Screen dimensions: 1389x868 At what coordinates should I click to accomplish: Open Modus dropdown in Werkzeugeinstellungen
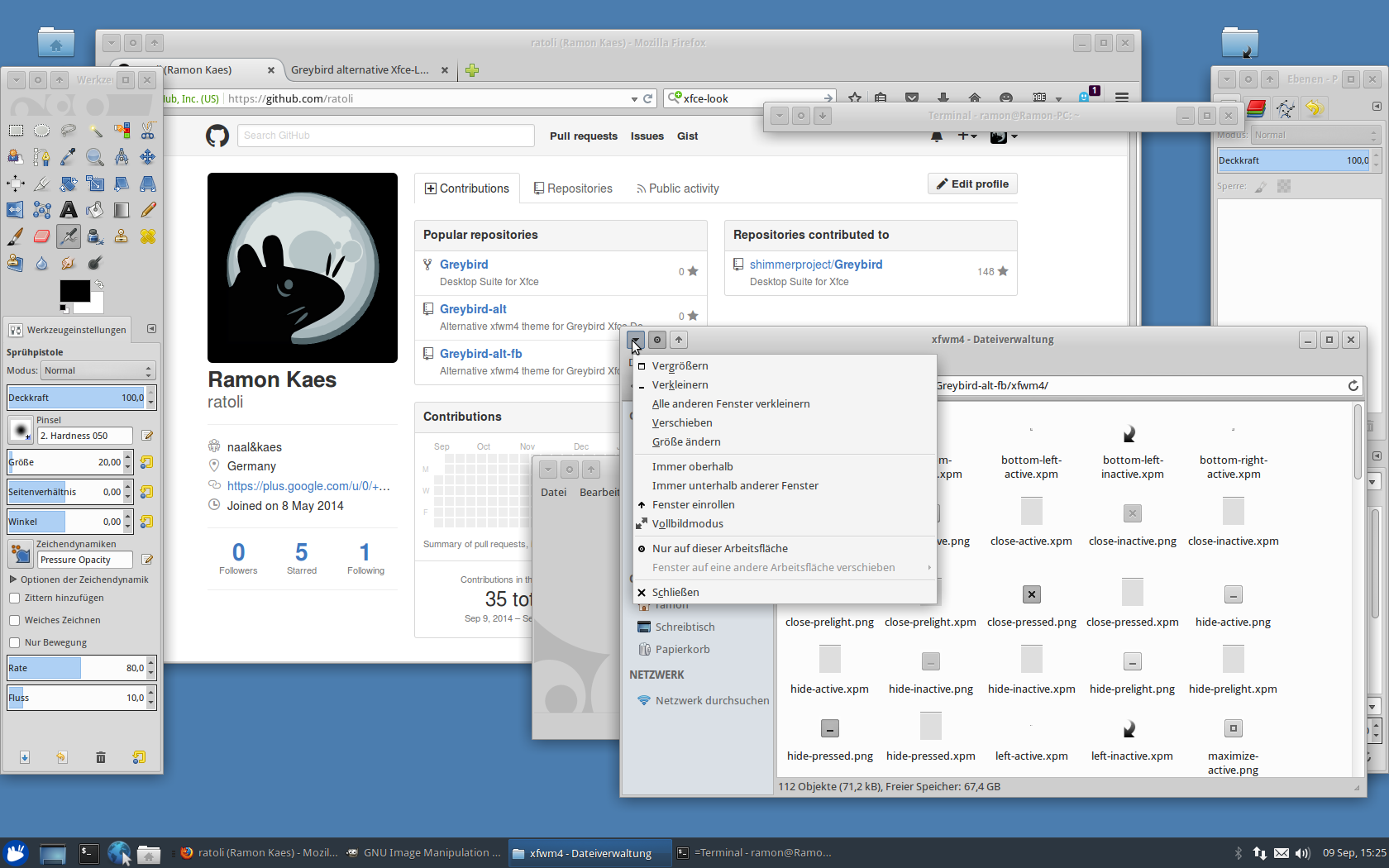click(98, 370)
